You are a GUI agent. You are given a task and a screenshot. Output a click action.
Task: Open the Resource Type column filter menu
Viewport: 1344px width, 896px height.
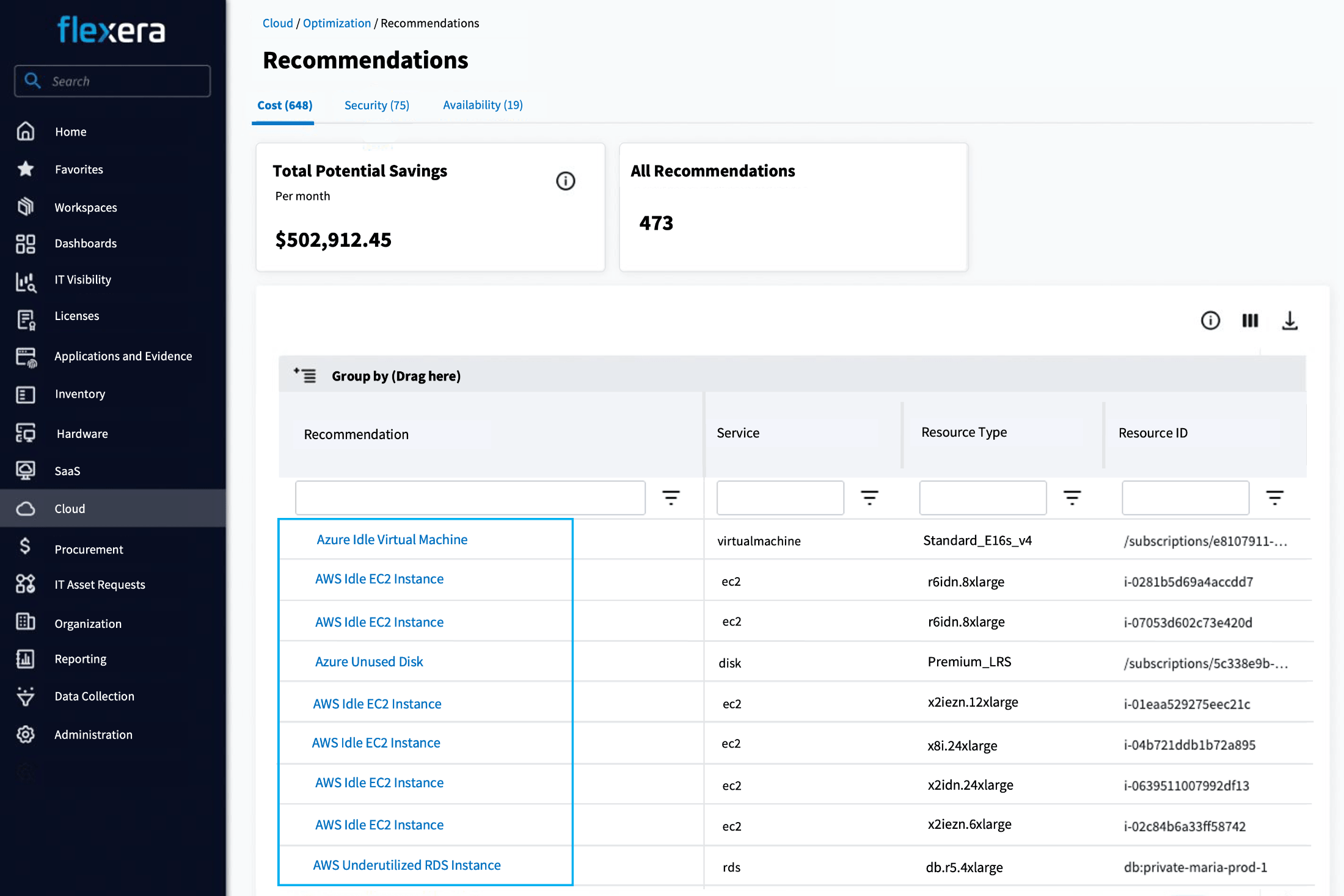click(x=1072, y=498)
